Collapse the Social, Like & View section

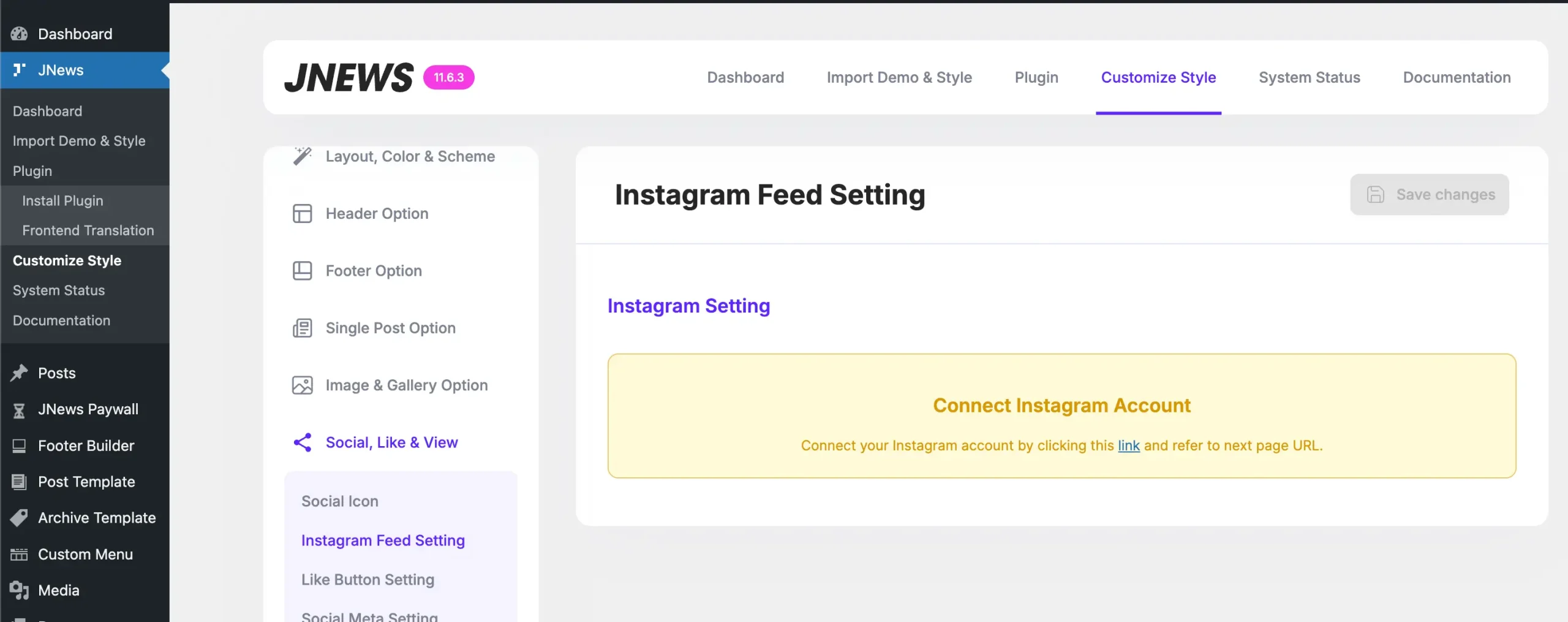click(391, 442)
